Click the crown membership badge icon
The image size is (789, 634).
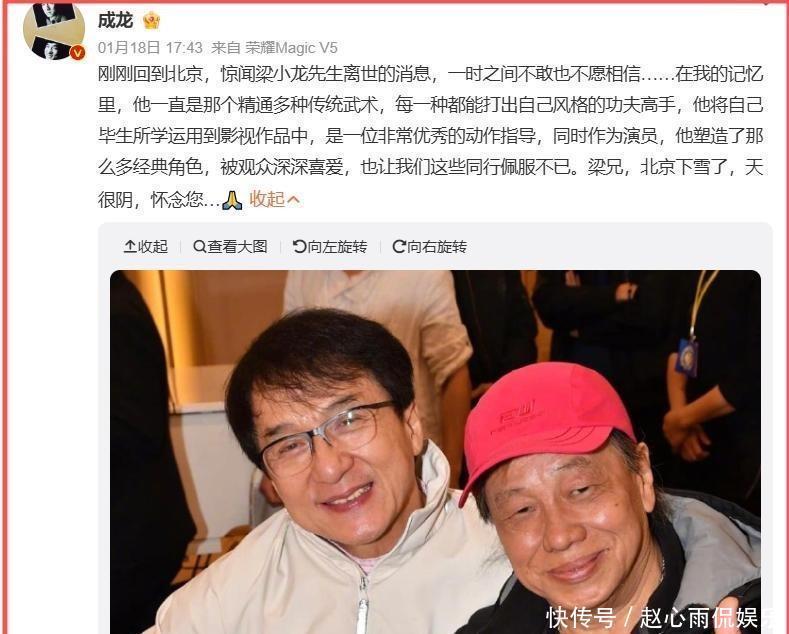tap(151, 21)
